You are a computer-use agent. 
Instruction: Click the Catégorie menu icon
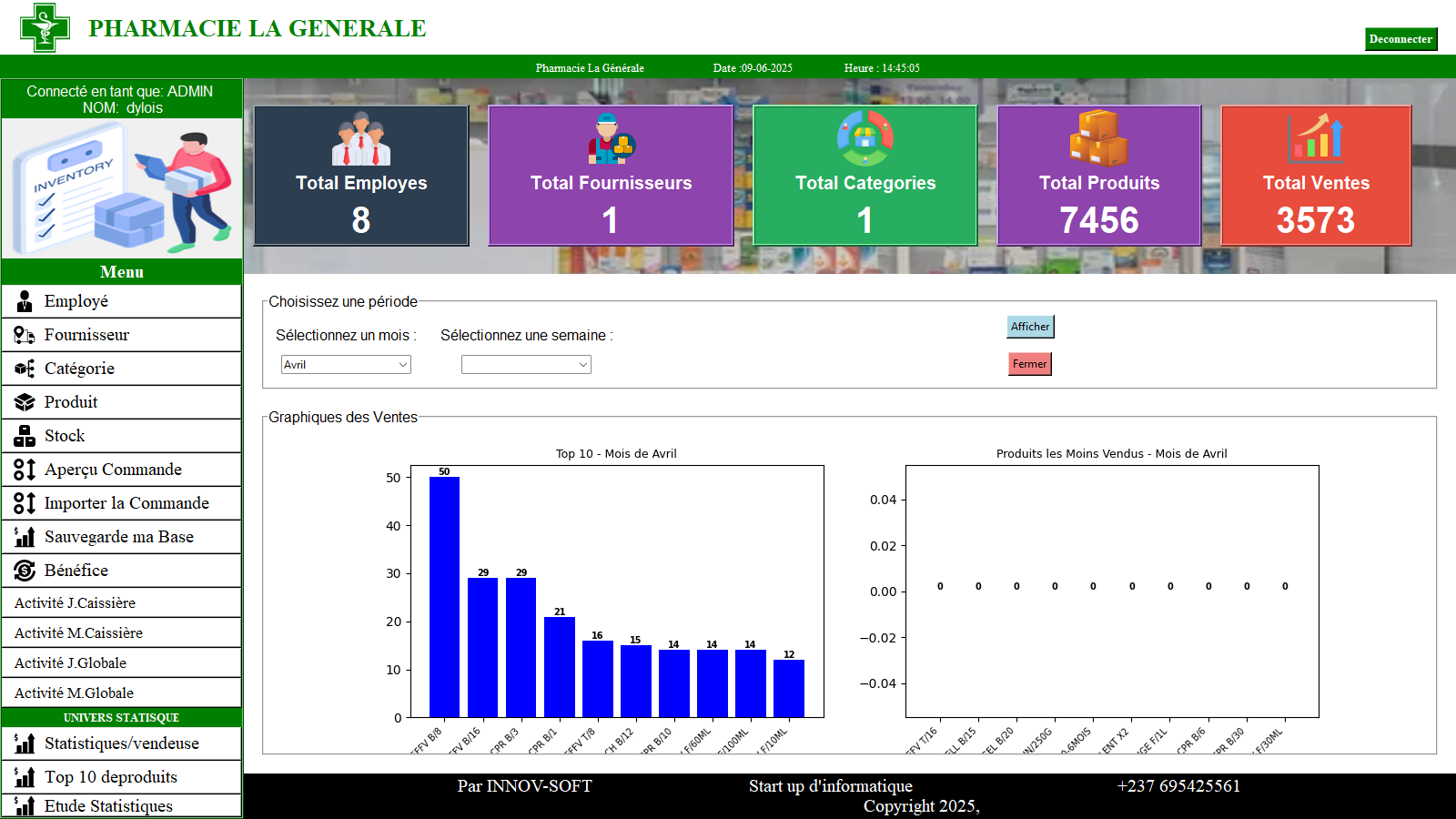25,369
